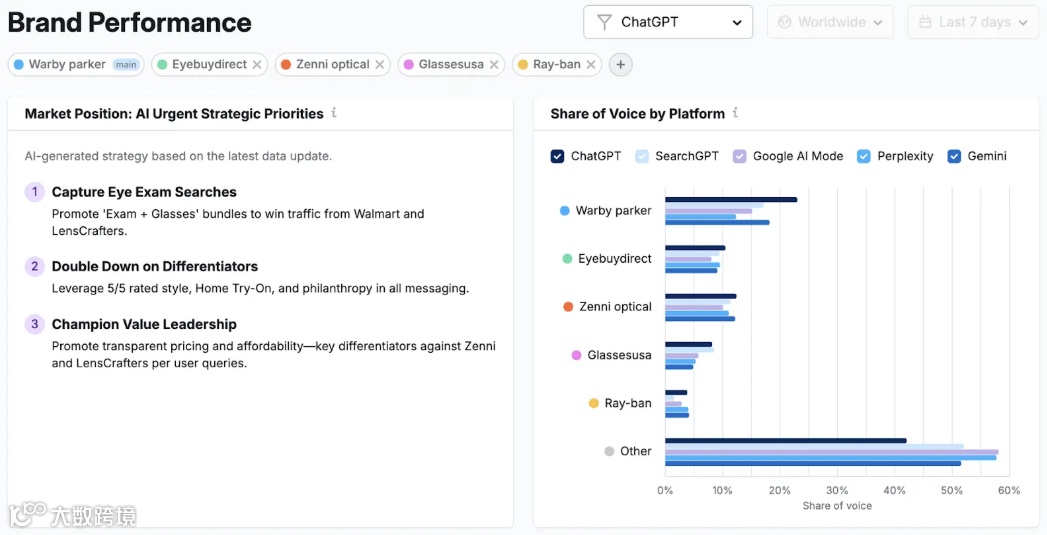Expand the Worldwide region dropdown
This screenshot has height=535, width=1047.
(830, 22)
